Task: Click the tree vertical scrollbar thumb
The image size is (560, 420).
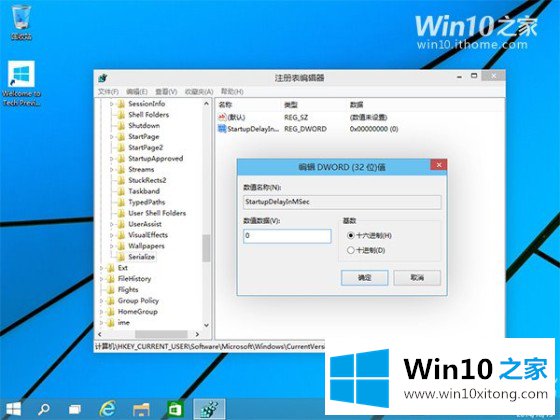Action: point(206,248)
